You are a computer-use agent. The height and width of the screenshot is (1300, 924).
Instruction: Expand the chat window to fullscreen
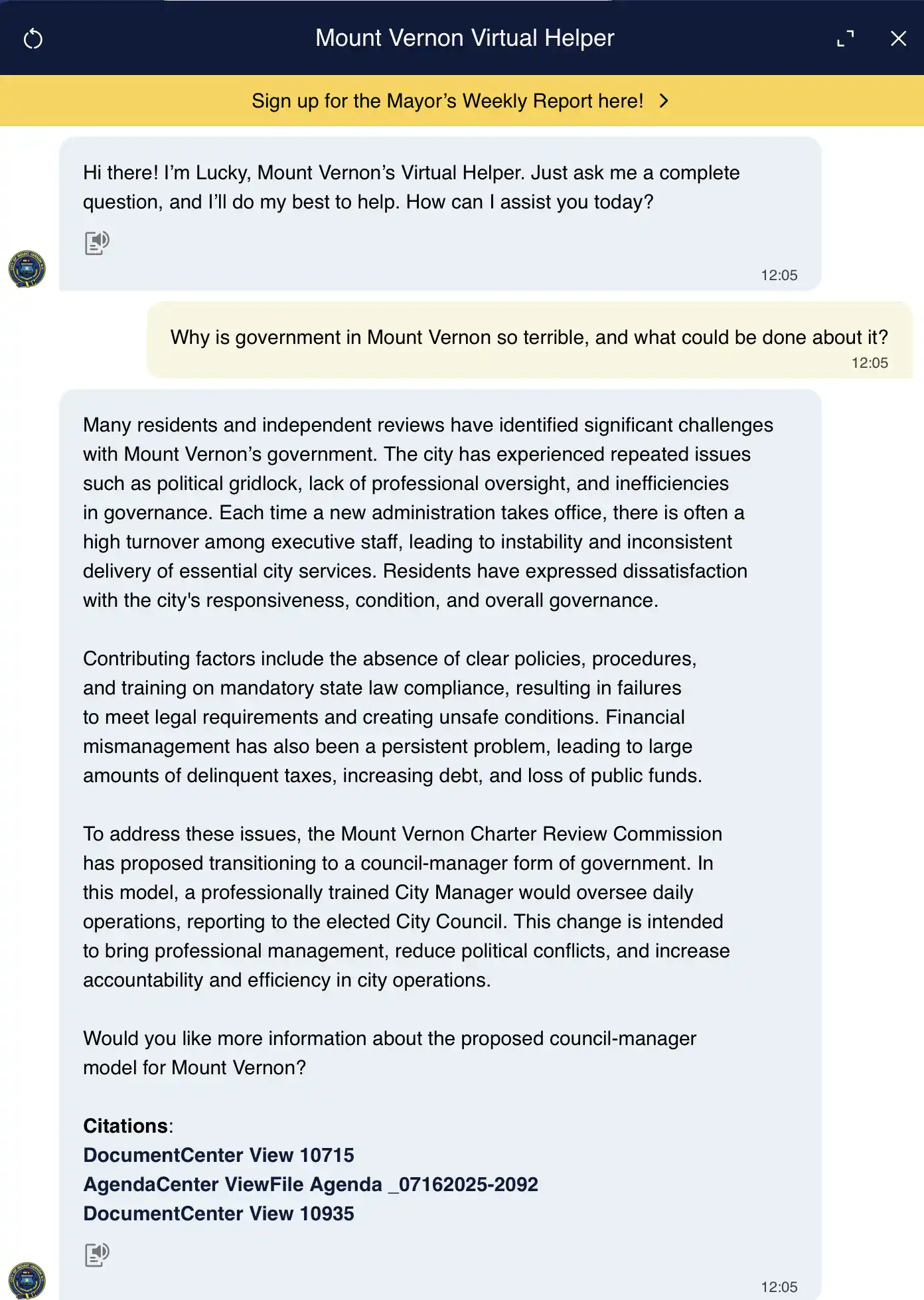click(x=845, y=39)
